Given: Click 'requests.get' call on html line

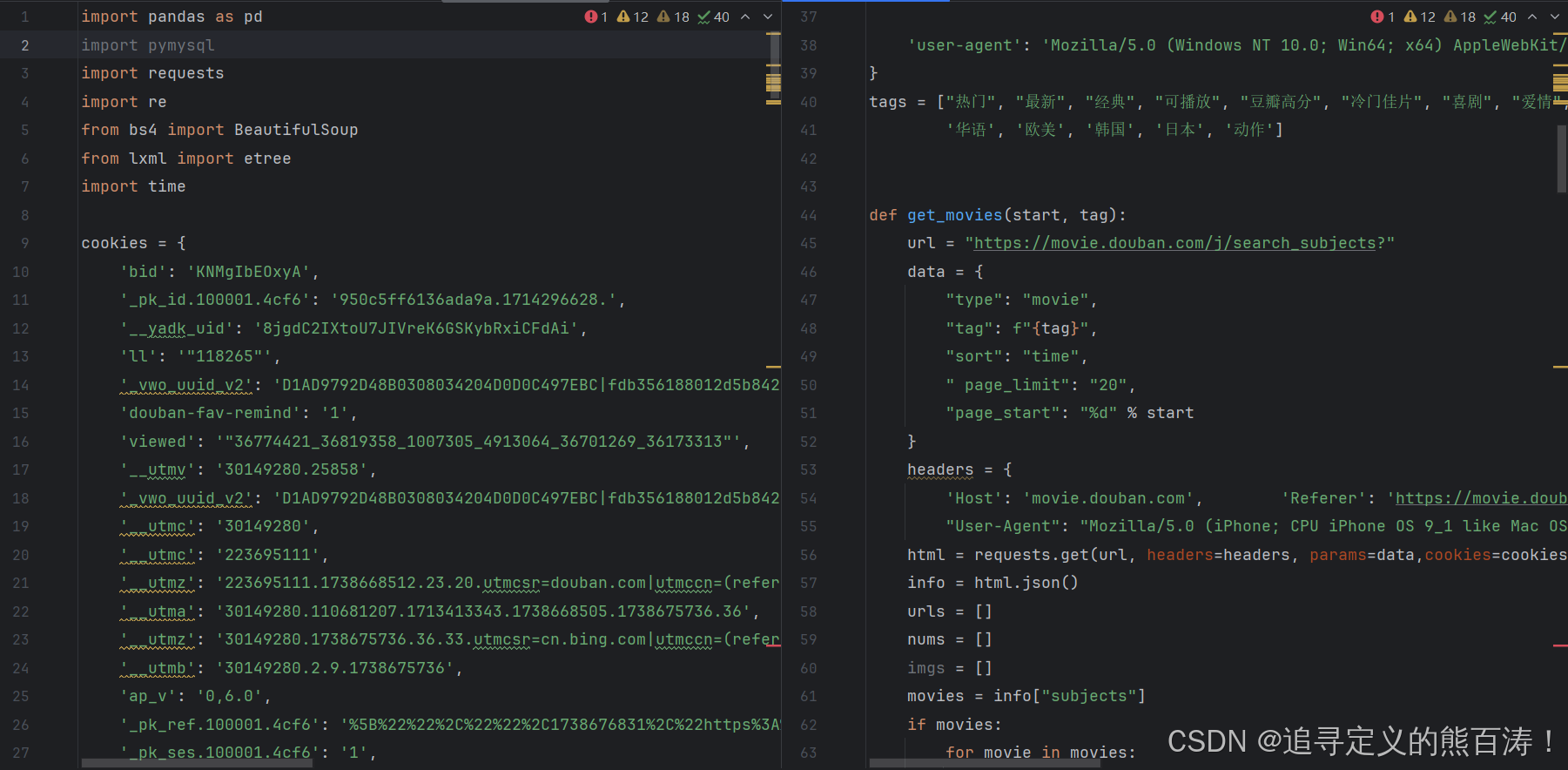Looking at the screenshot, I should (x=1032, y=555).
